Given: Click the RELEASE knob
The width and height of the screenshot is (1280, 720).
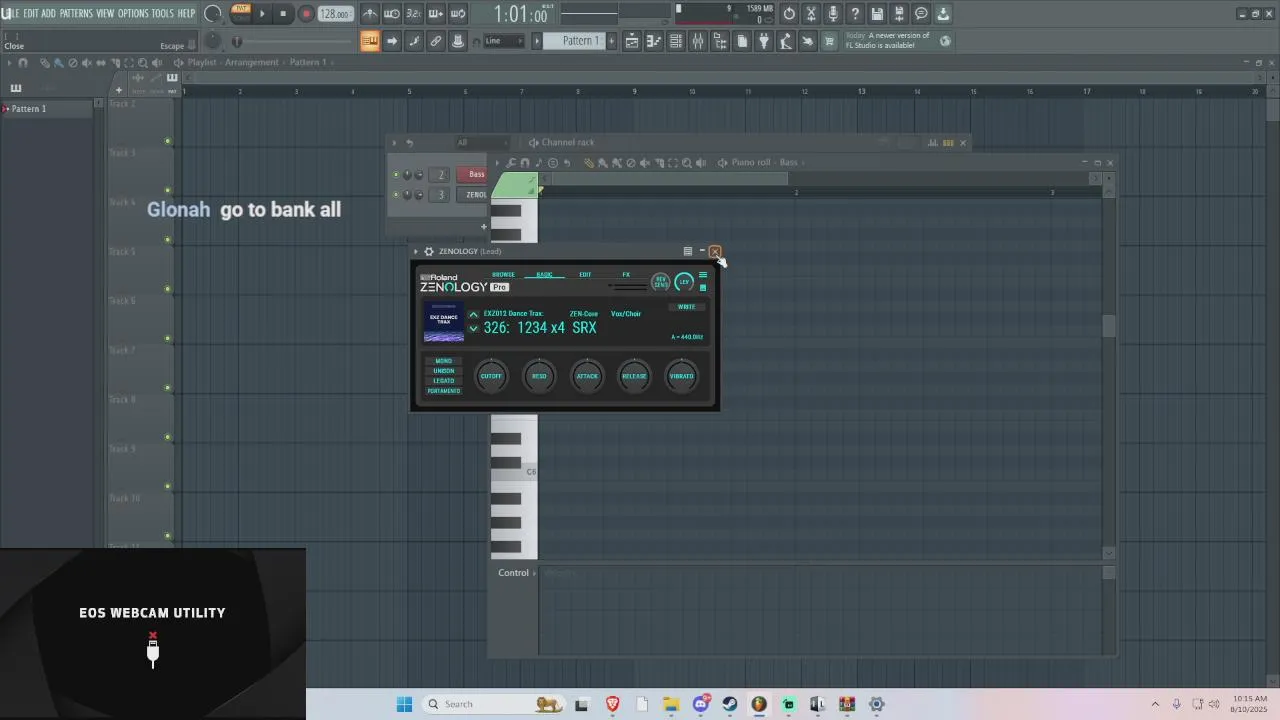Looking at the screenshot, I should (634, 376).
